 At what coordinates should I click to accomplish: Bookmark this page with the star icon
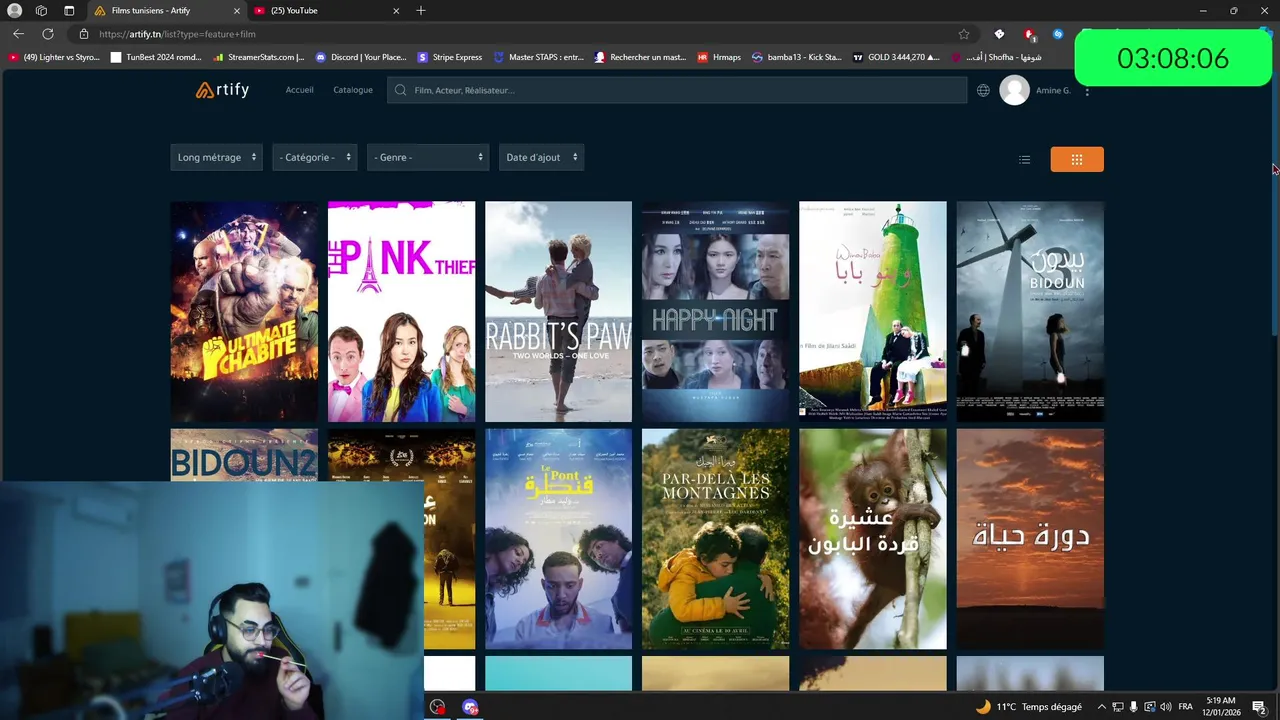pos(964,34)
